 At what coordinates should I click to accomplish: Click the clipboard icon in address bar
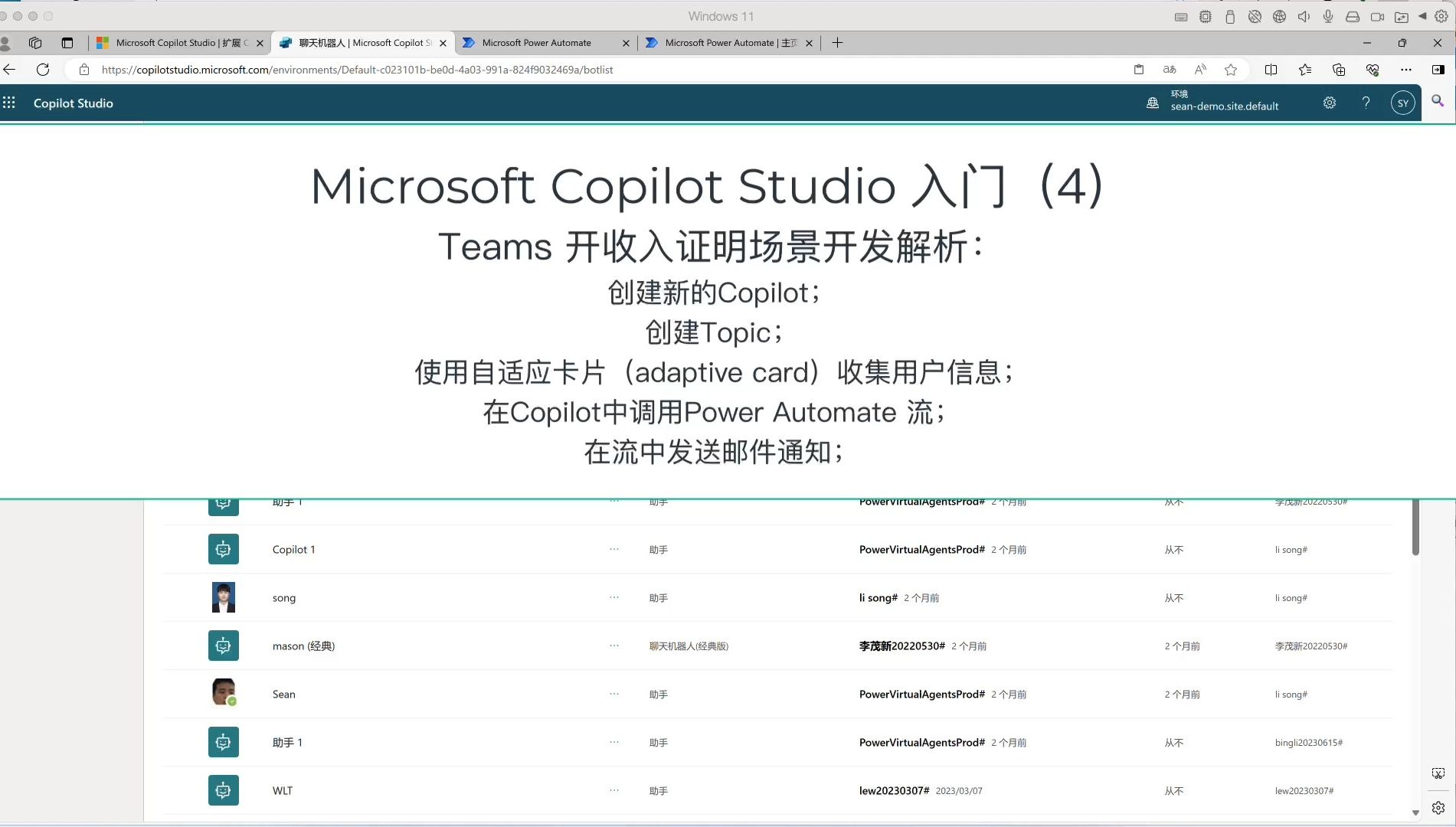point(1139,70)
